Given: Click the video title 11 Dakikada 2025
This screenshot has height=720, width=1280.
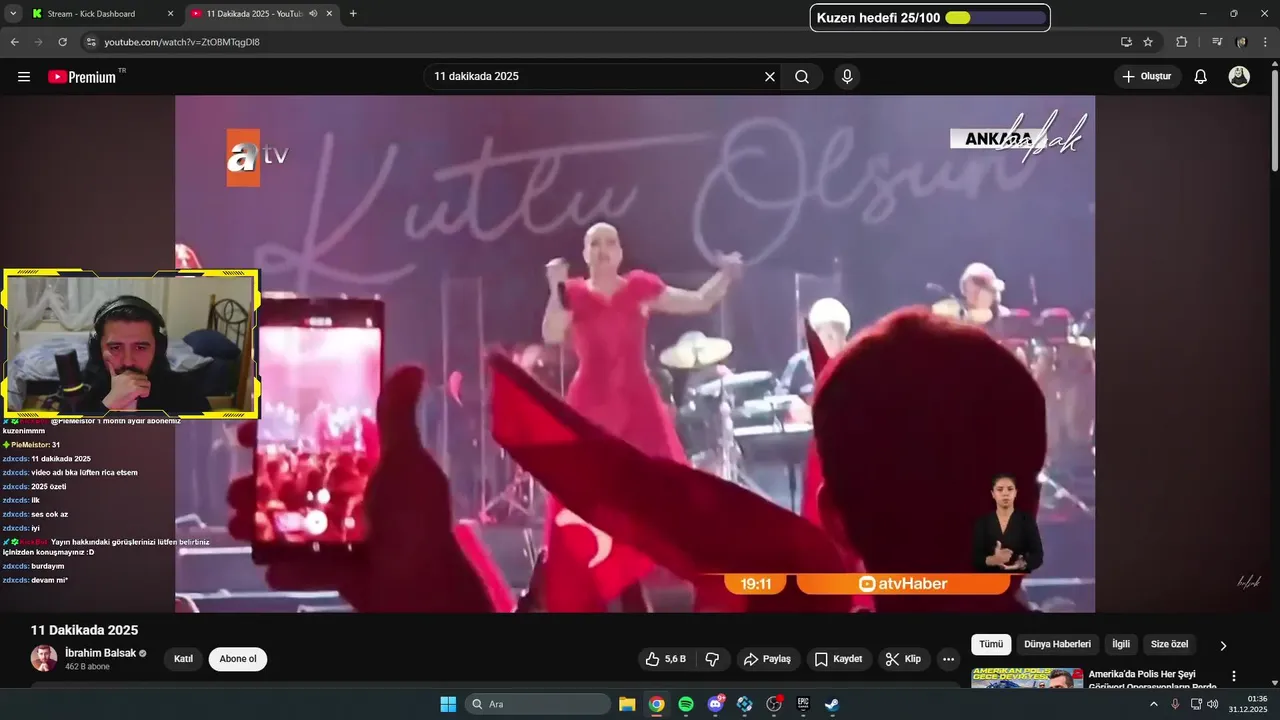Looking at the screenshot, I should (x=84, y=630).
